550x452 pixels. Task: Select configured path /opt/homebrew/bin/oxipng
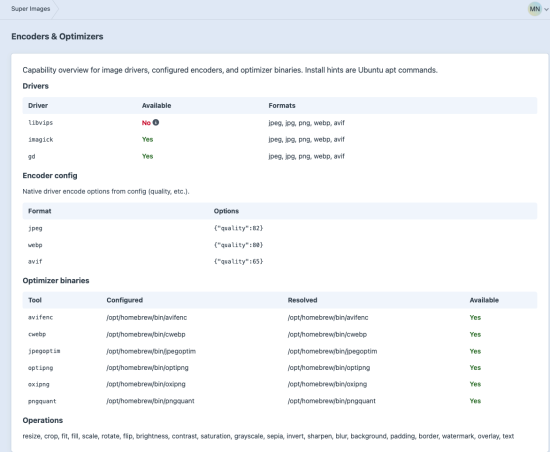[x=146, y=384]
